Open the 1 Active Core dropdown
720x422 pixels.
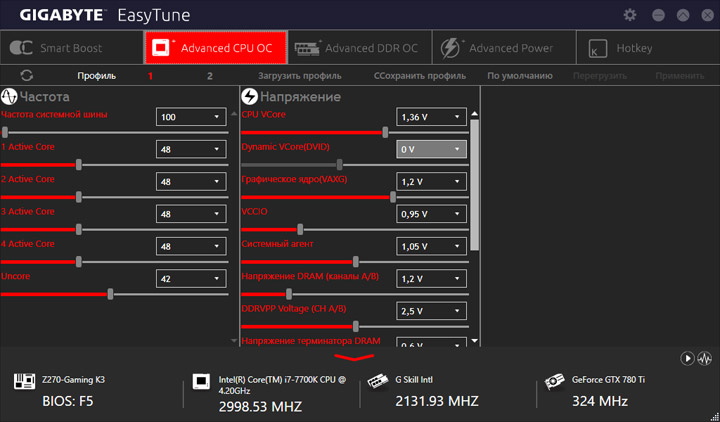(x=191, y=149)
